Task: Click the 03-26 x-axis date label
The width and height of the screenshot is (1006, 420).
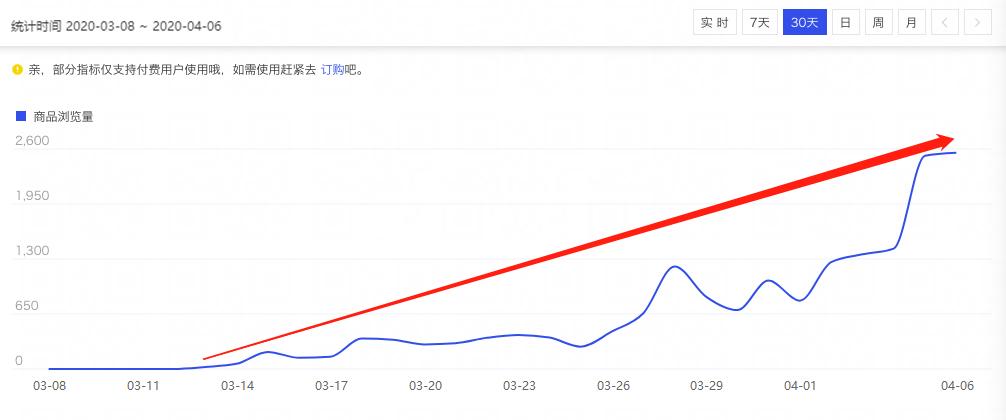Action: 613,385
